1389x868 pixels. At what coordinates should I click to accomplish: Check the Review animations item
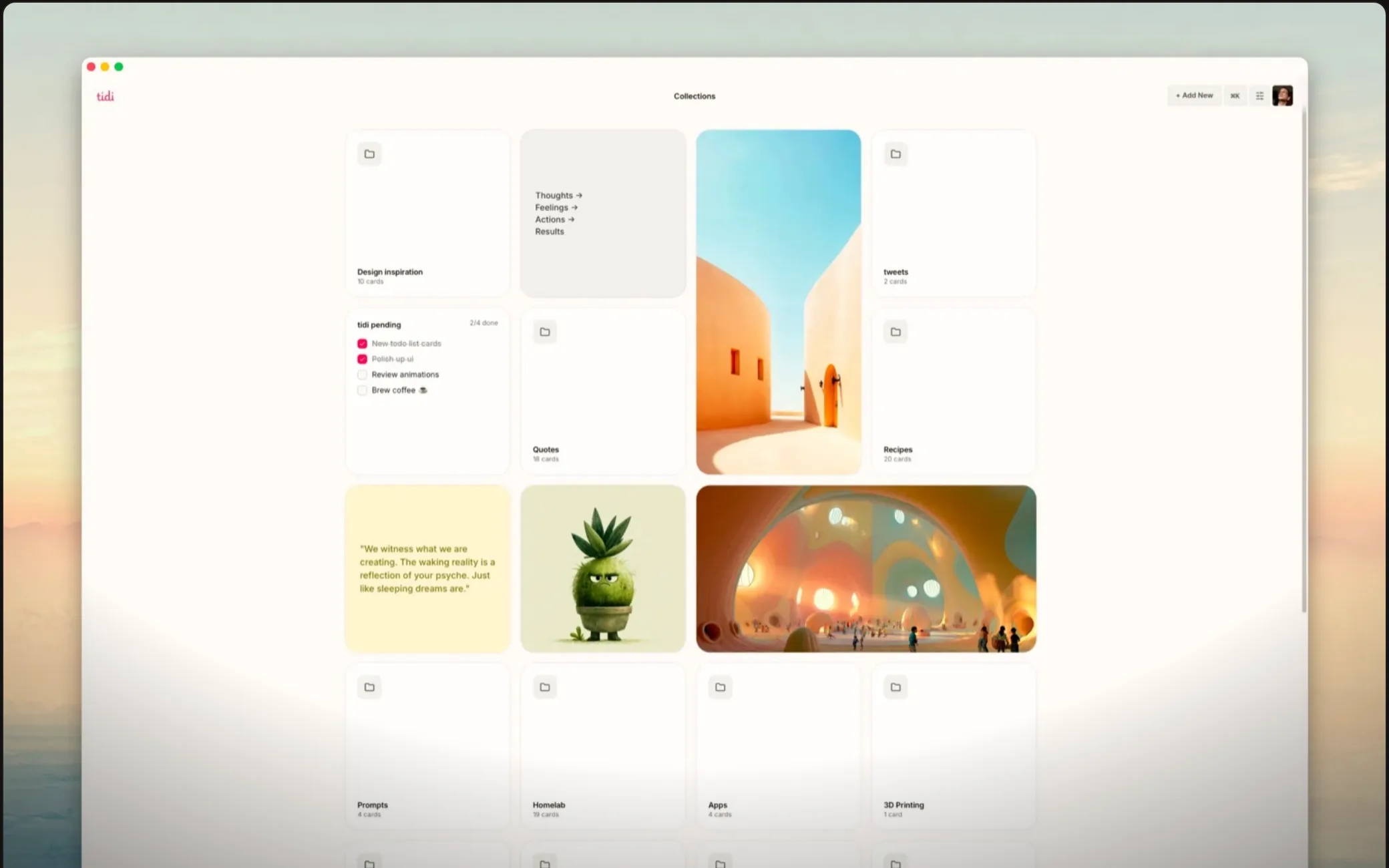pos(362,375)
